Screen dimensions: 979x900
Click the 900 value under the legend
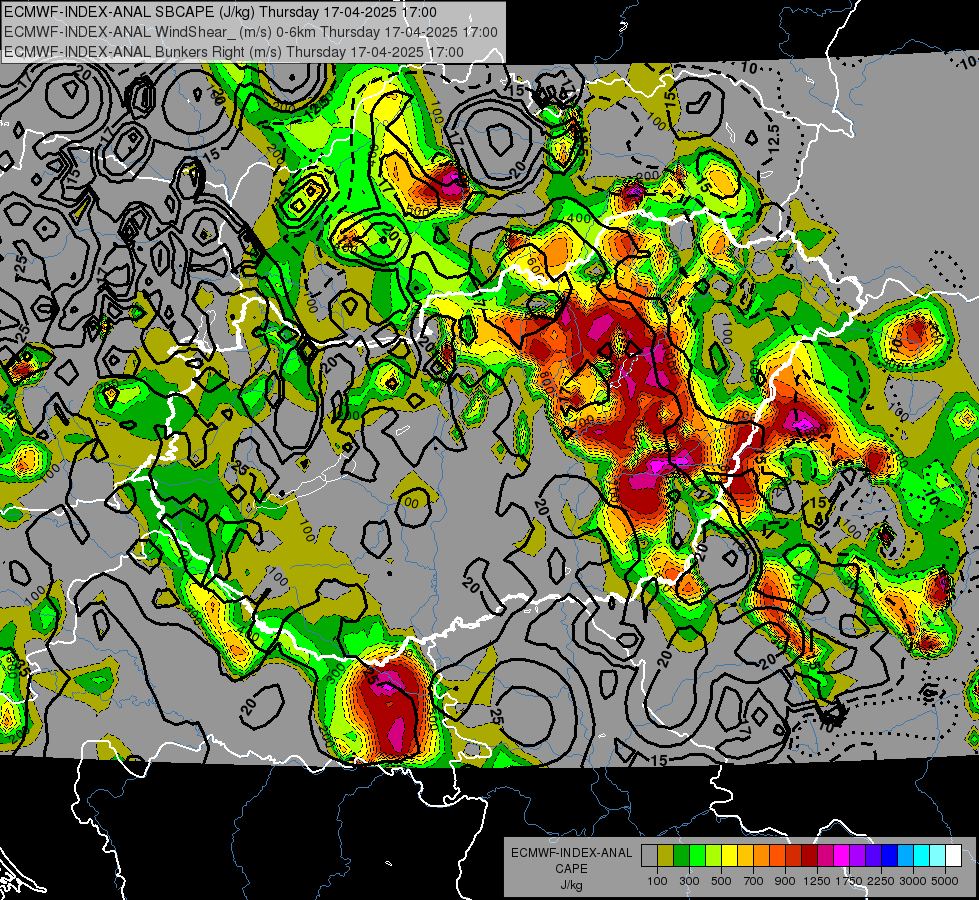(785, 881)
